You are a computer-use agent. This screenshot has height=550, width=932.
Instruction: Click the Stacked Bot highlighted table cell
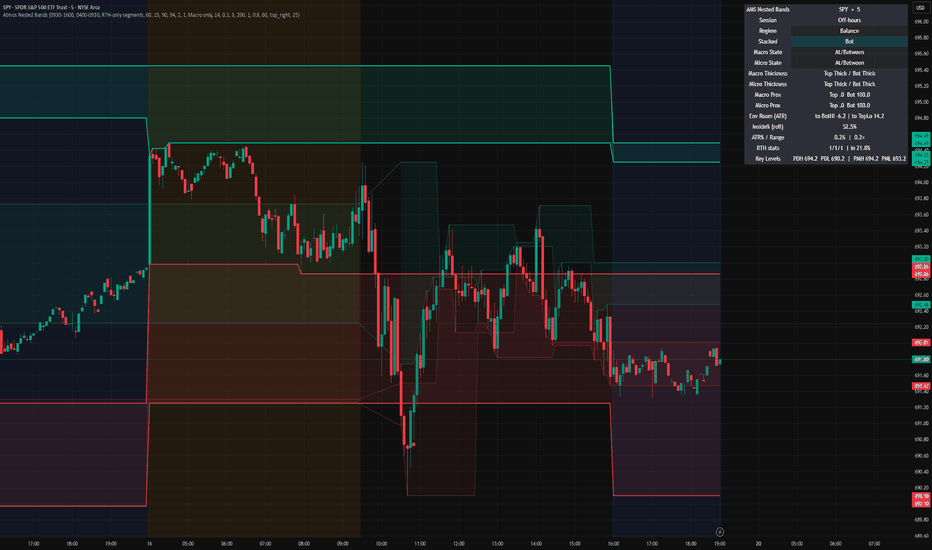point(849,42)
